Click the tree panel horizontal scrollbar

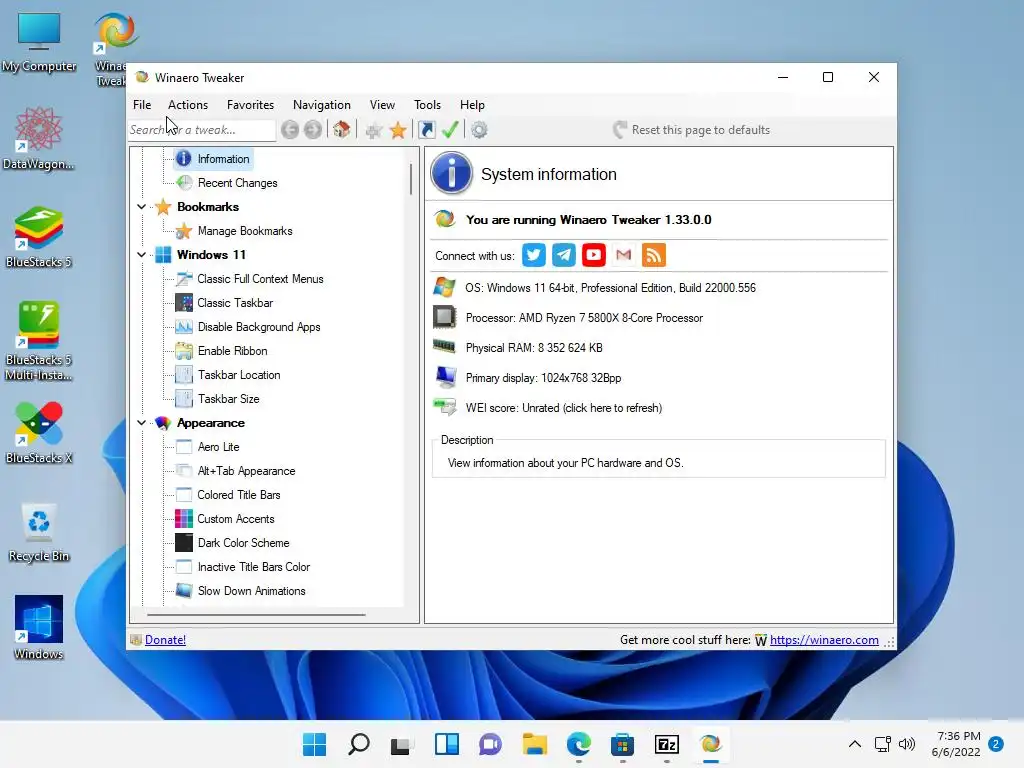coord(256,615)
